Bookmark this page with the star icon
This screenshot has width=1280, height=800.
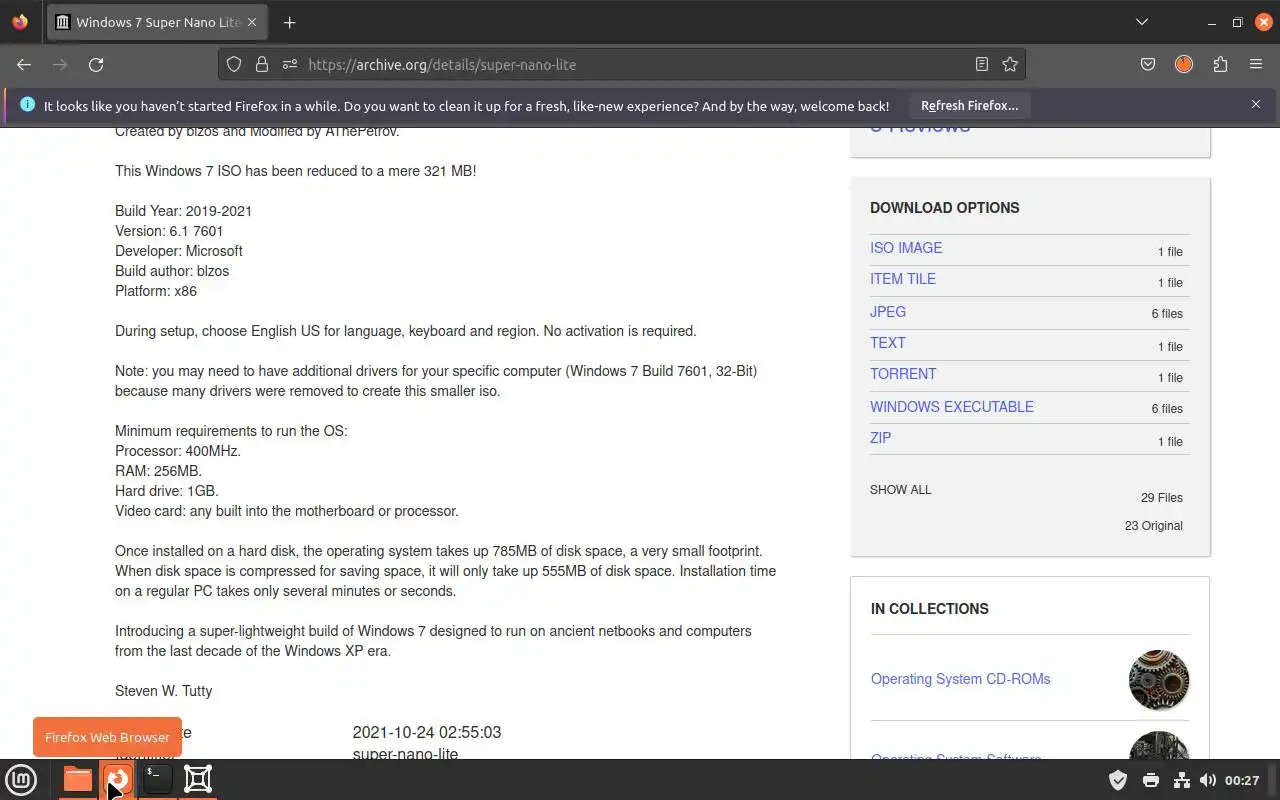pos(1010,64)
